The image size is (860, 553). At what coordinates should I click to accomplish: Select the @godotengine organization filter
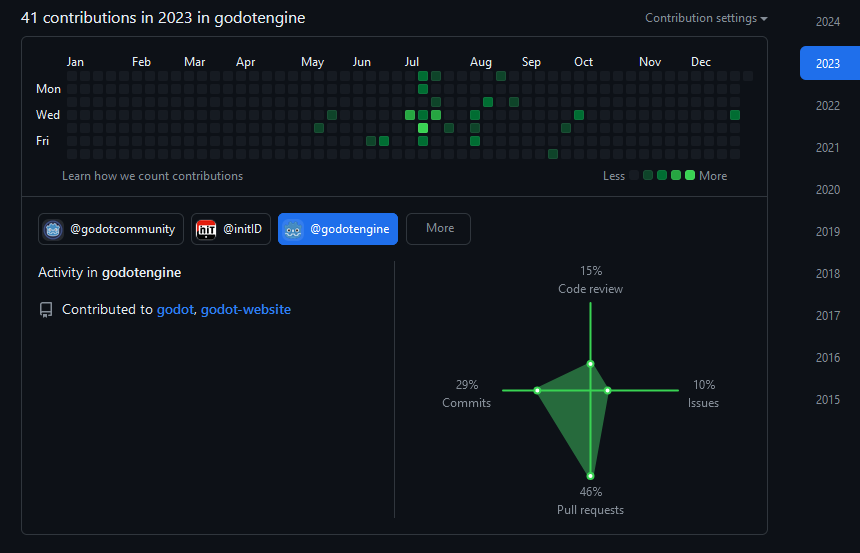click(x=338, y=229)
